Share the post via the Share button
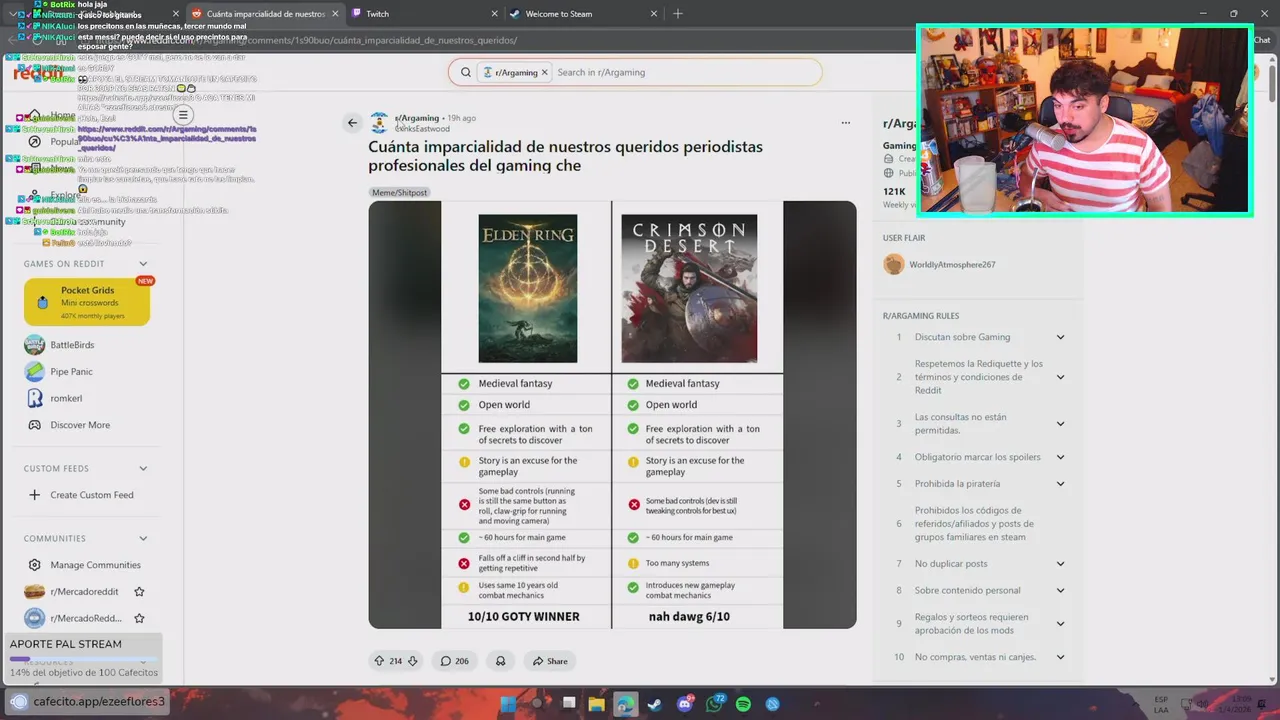Viewport: 1280px width, 720px height. click(x=550, y=661)
